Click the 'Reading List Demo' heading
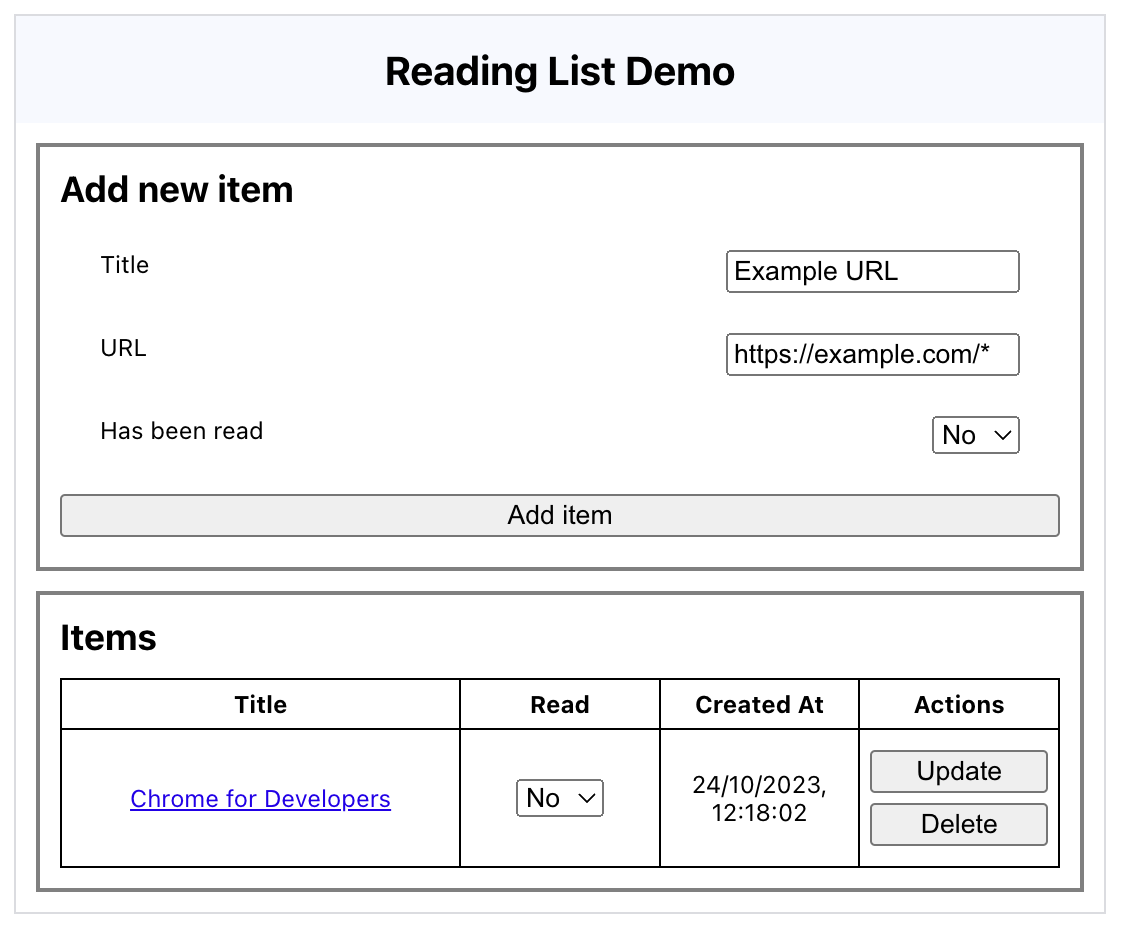The height and width of the screenshot is (938, 1128). pos(559,71)
